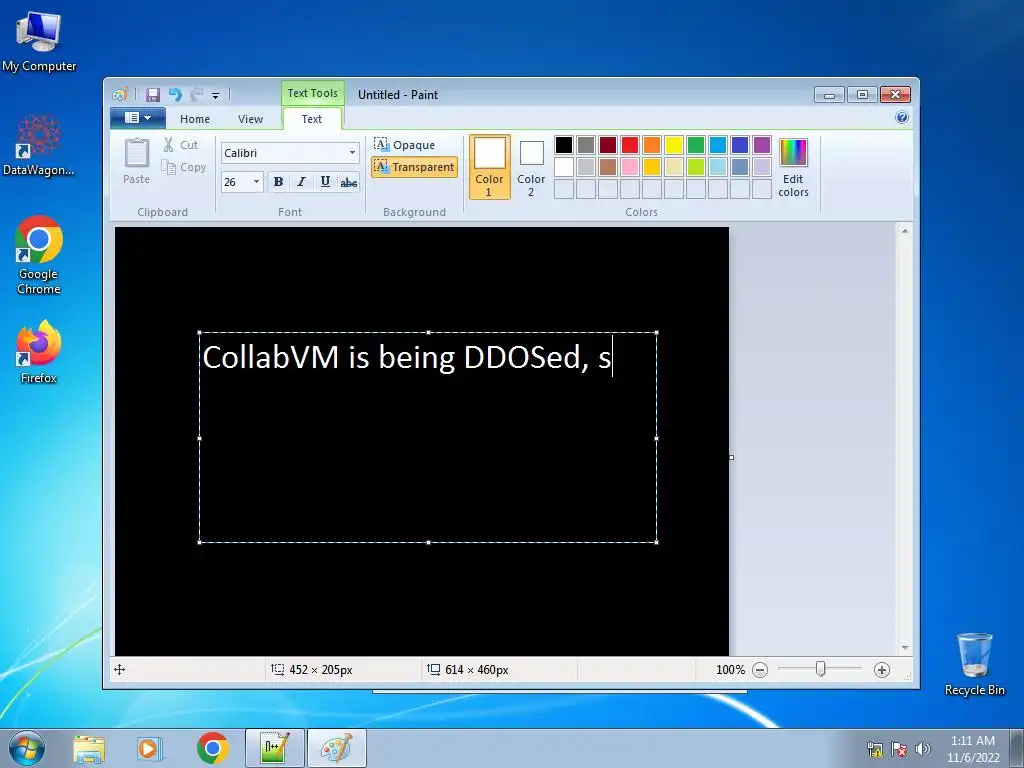Open Google Chrome desktop shortcut
The width and height of the screenshot is (1024, 768).
click(x=39, y=255)
